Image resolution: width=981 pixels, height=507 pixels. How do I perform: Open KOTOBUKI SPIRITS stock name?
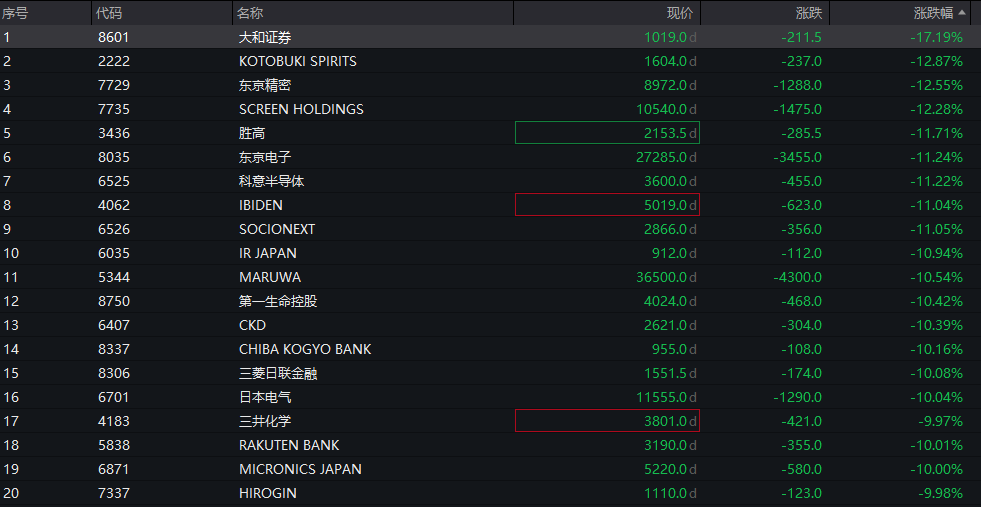coord(297,61)
